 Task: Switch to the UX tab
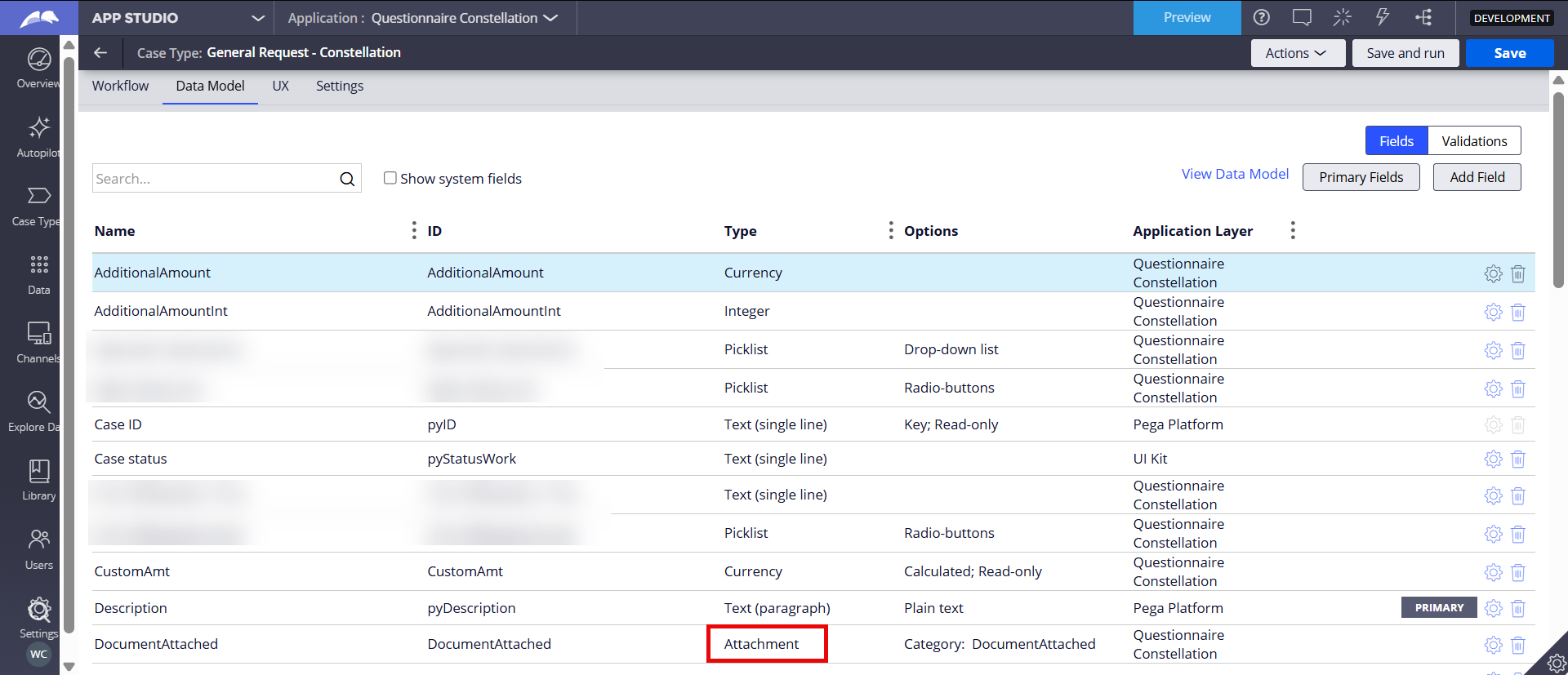[x=280, y=86]
